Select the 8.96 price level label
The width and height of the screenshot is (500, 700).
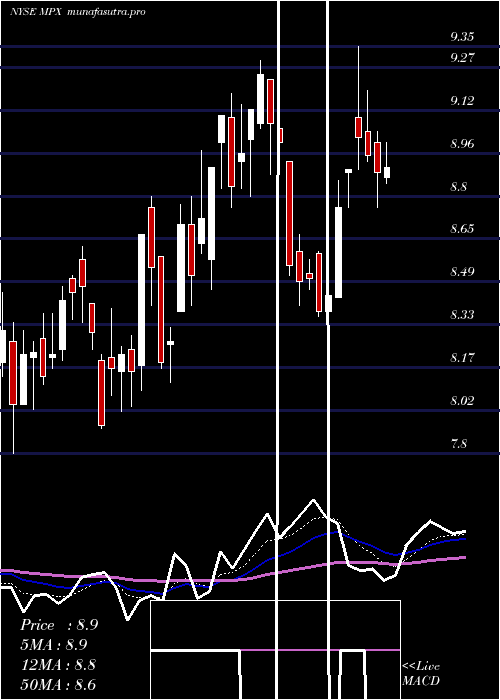pyautogui.click(x=462, y=144)
